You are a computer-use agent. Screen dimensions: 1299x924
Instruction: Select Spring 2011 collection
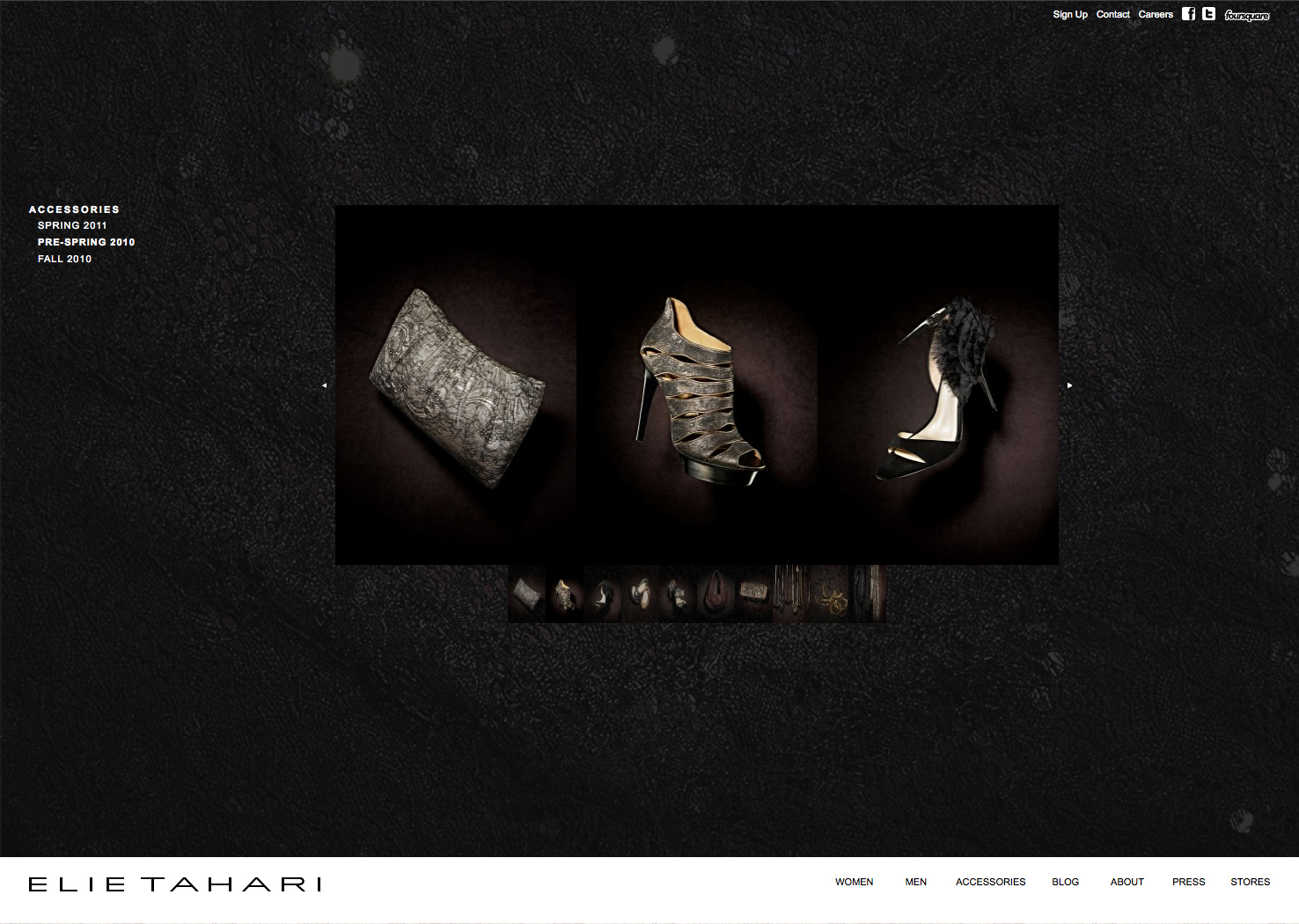pos(72,225)
